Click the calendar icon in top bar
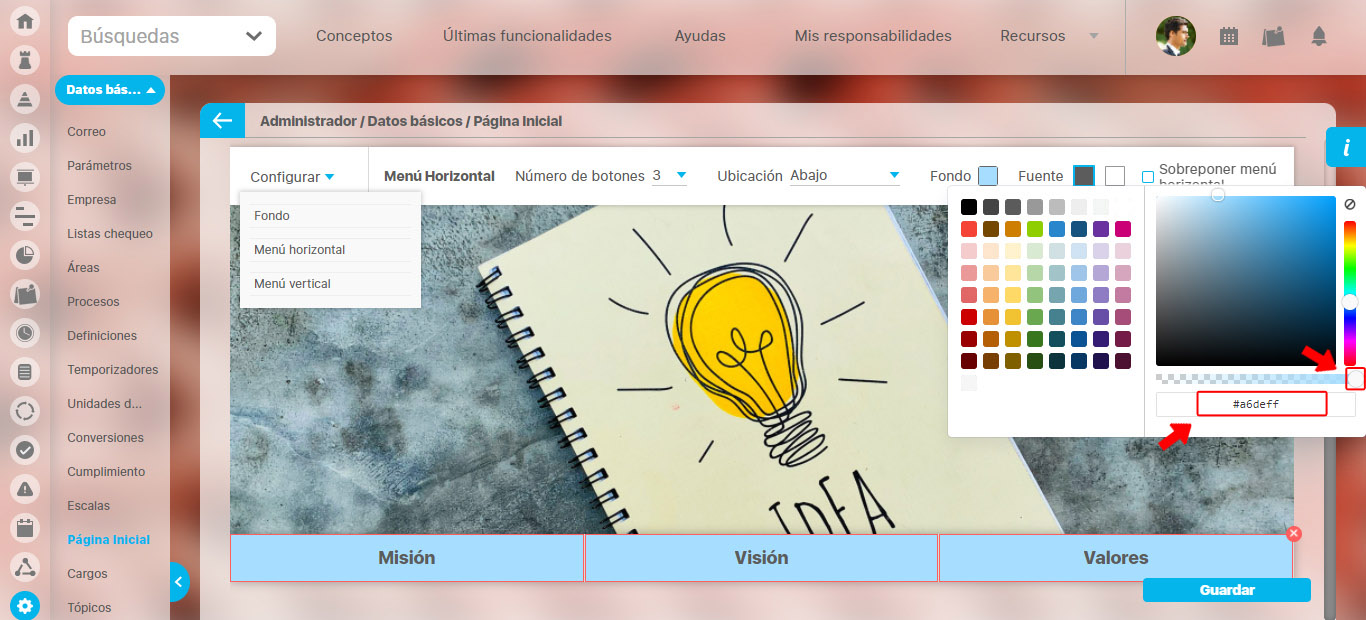The width and height of the screenshot is (1366, 620). [1229, 37]
